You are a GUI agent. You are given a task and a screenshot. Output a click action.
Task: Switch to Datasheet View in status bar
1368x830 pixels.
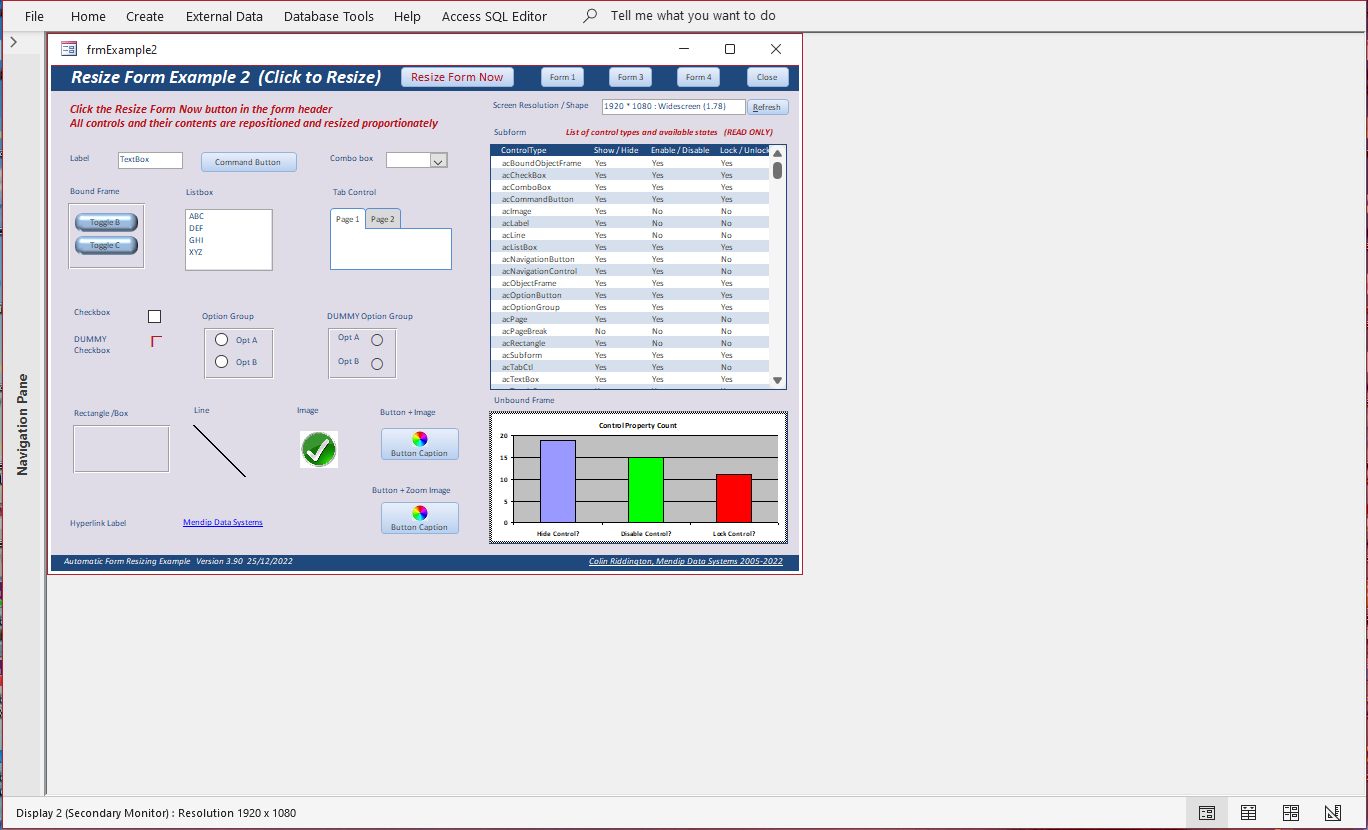1249,813
